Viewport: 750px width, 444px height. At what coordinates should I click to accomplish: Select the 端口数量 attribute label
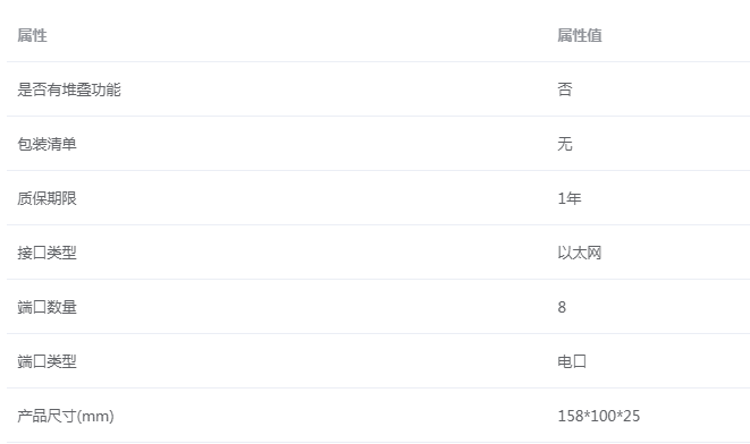point(47,307)
